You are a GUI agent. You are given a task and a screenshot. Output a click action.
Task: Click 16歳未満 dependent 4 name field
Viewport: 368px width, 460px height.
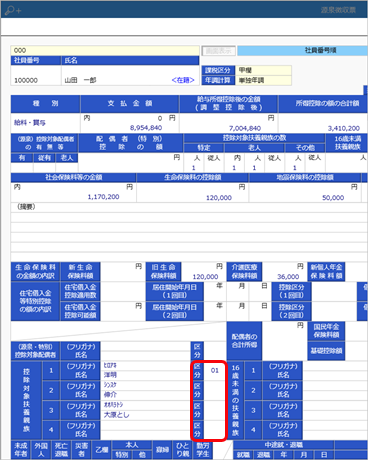pyautogui.click(x=335, y=430)
